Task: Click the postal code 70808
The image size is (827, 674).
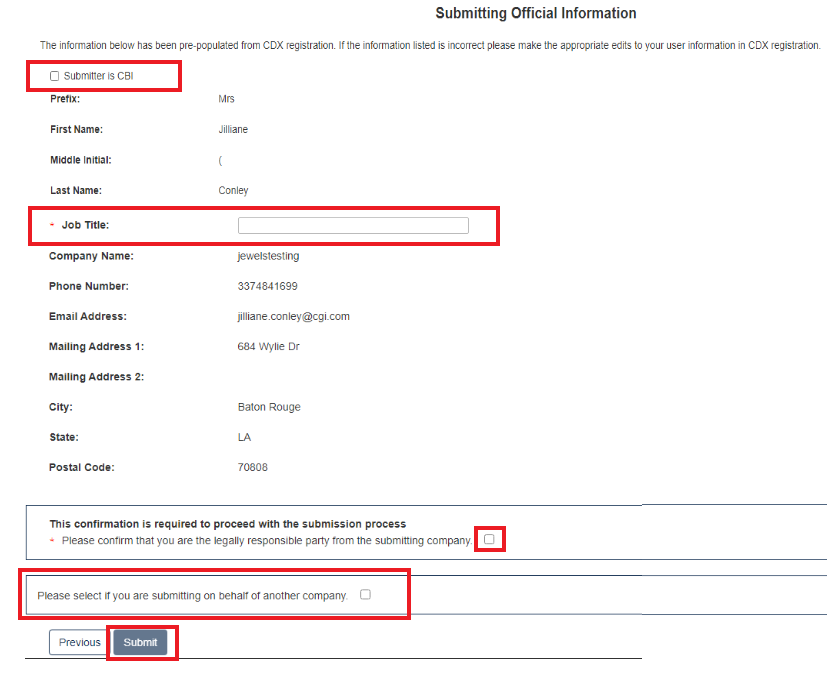Action: (253, 467)
